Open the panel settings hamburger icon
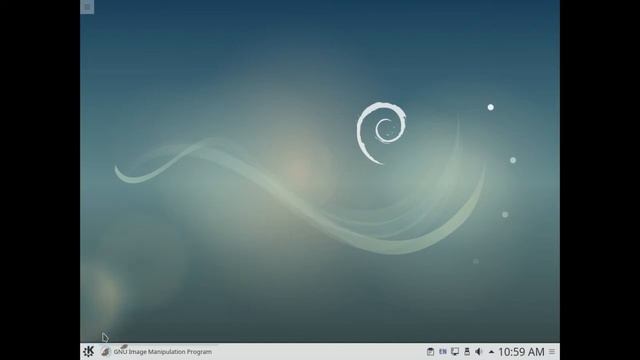The image size is (640, 360). pyautogui.click(x=552, y=351)
